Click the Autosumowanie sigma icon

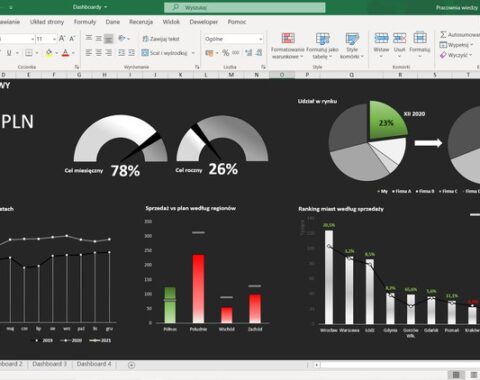coord(443,34)
